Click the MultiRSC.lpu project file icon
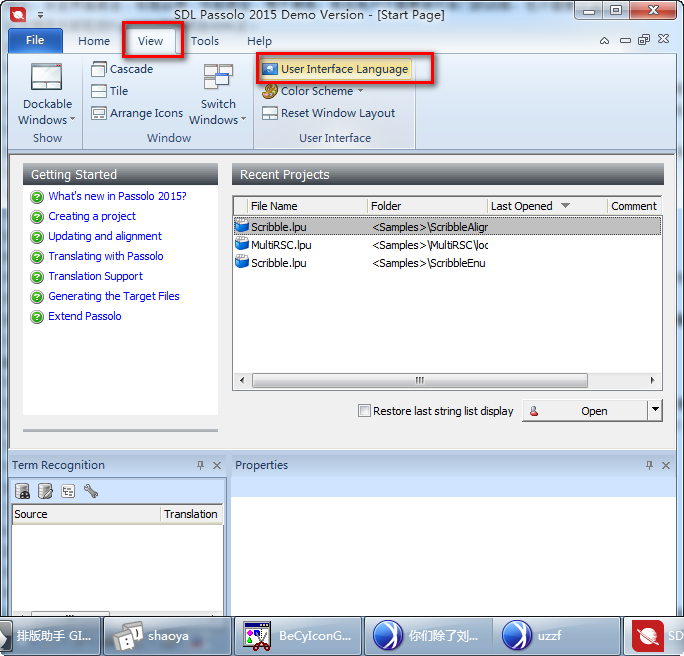The width and height of the screenshot is (684, 656). (242, 244)
